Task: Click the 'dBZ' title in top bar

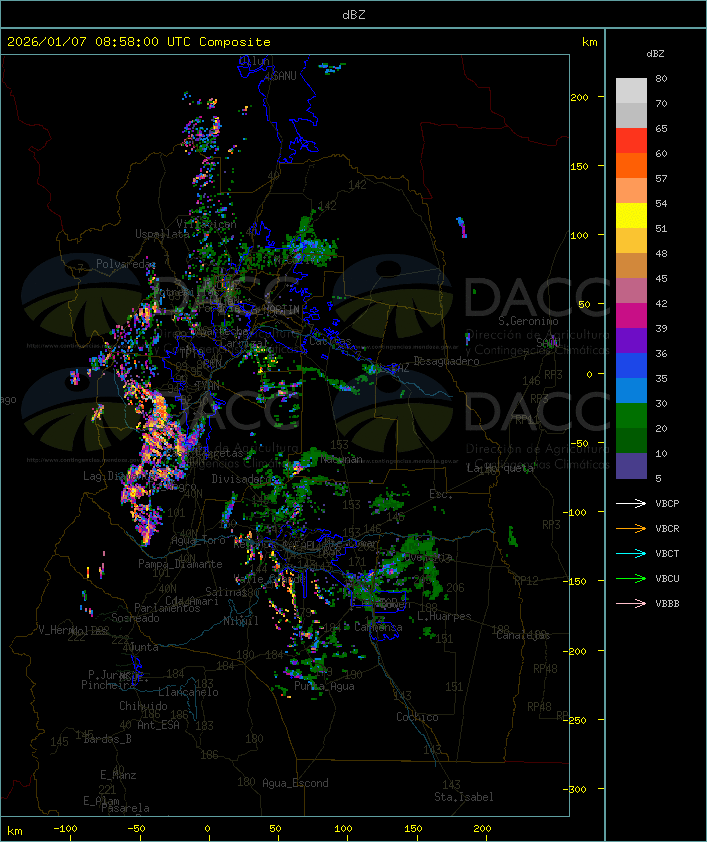Action: click(354, 14)
